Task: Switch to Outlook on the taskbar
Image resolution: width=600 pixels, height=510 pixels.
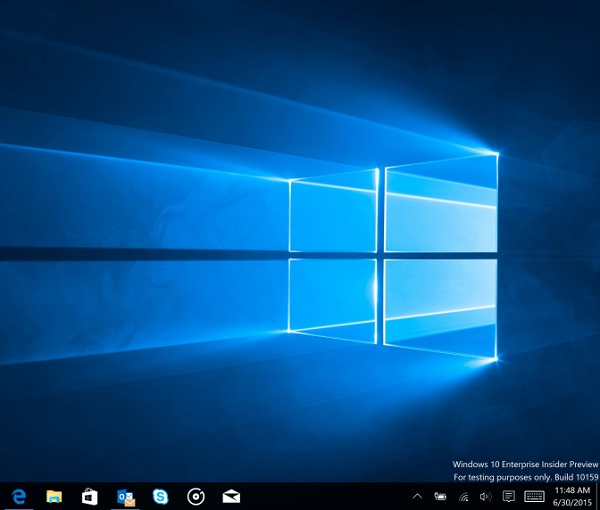Action: [126, 497]
